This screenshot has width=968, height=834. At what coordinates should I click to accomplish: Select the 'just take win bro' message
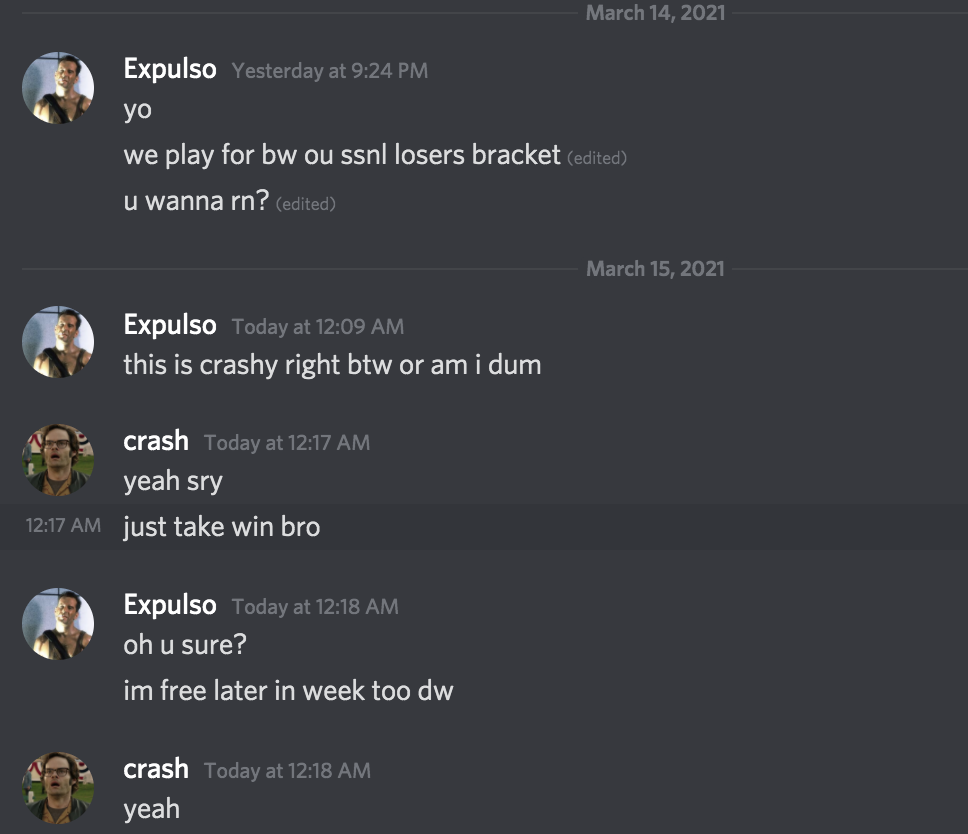222,527
